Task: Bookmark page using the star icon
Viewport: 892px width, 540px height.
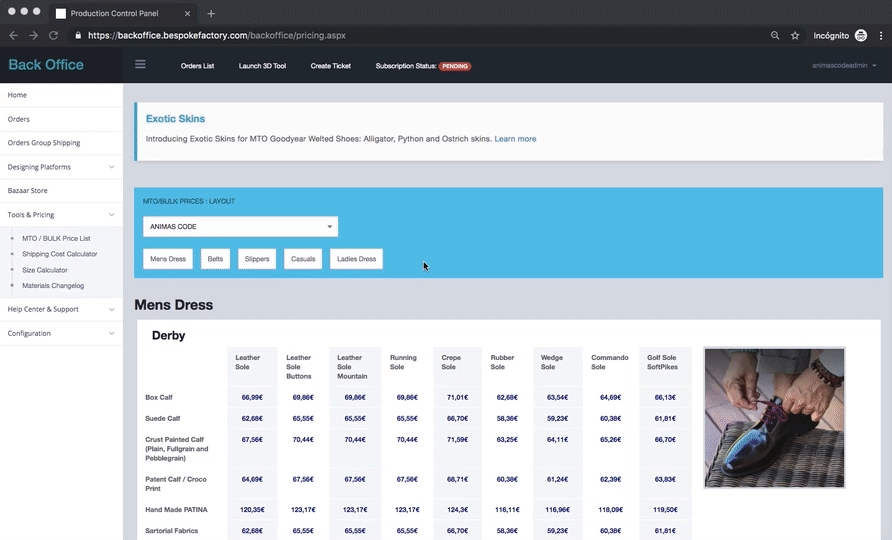Action: (795, 35)
